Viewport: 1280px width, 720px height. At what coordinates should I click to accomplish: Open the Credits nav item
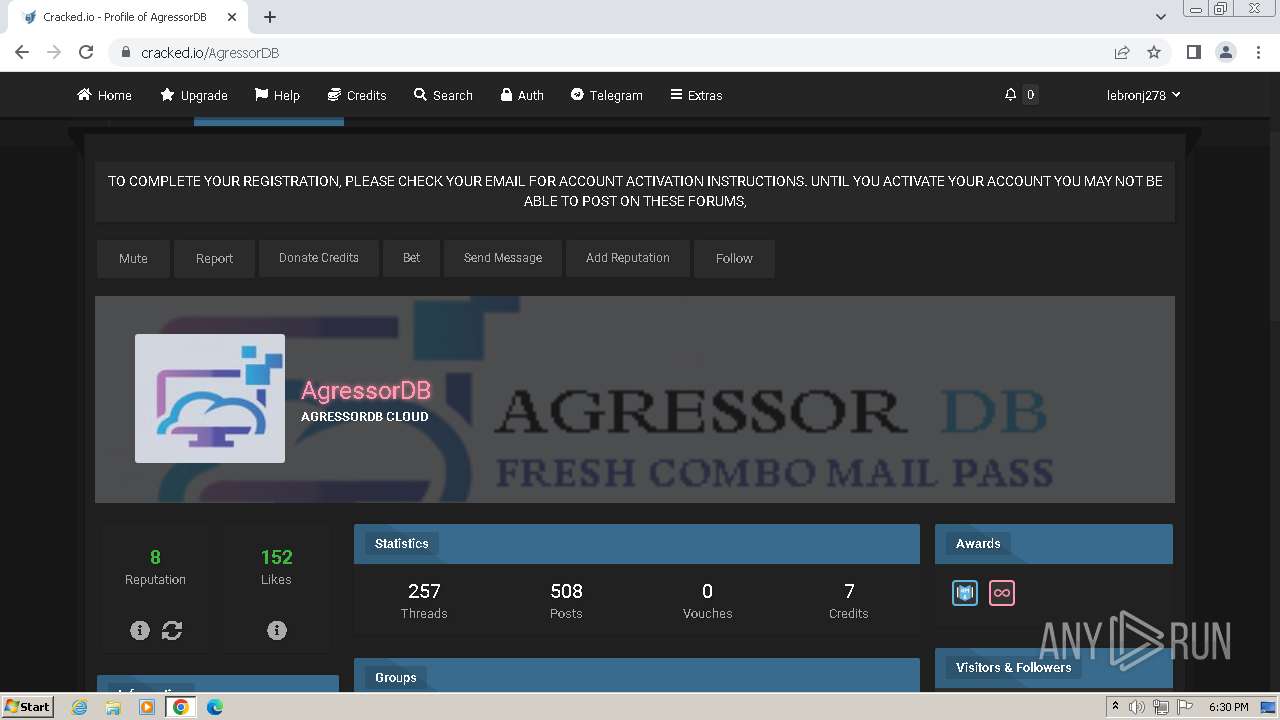[x=357, y=95]
